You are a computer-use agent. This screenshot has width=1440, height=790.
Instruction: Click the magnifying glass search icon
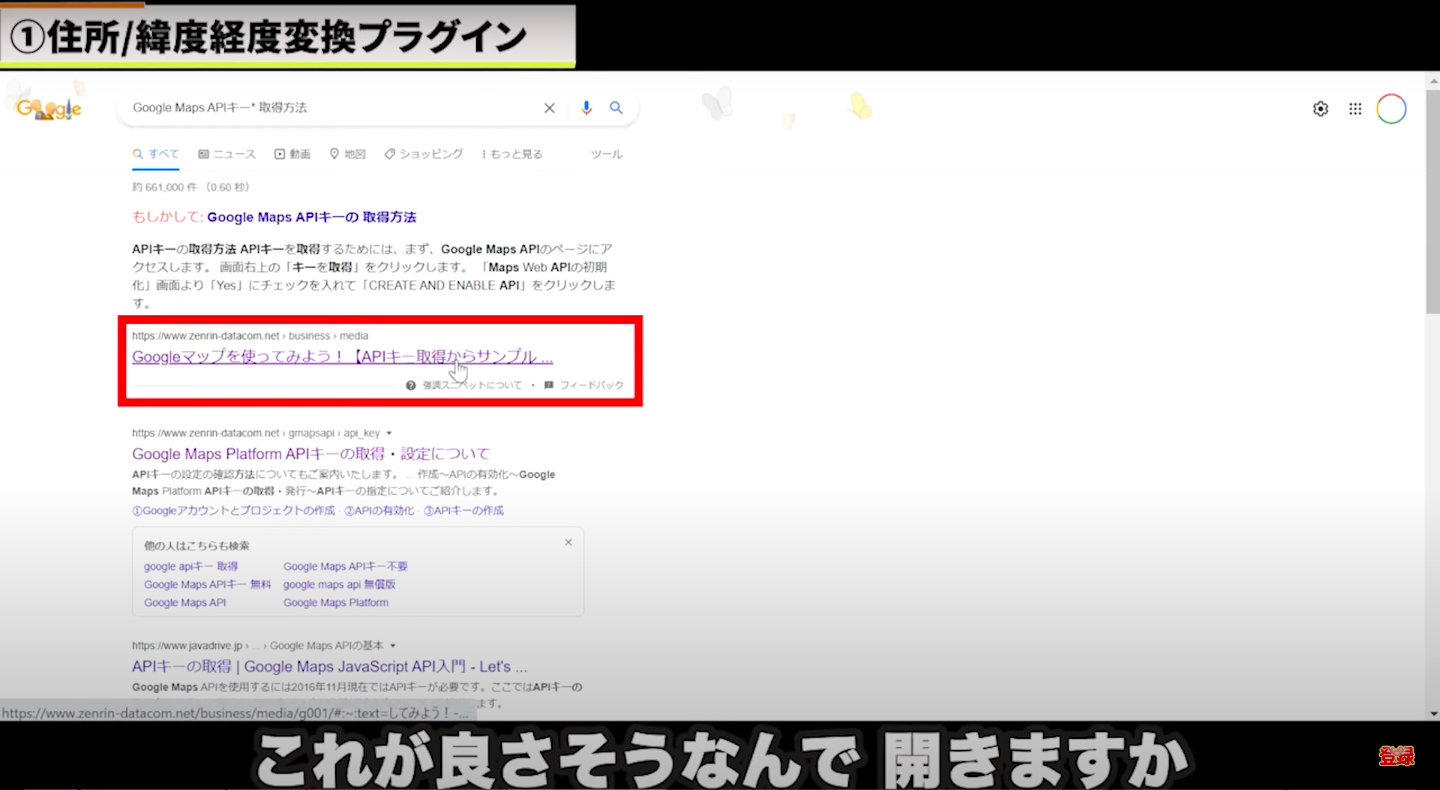point(617,108)
